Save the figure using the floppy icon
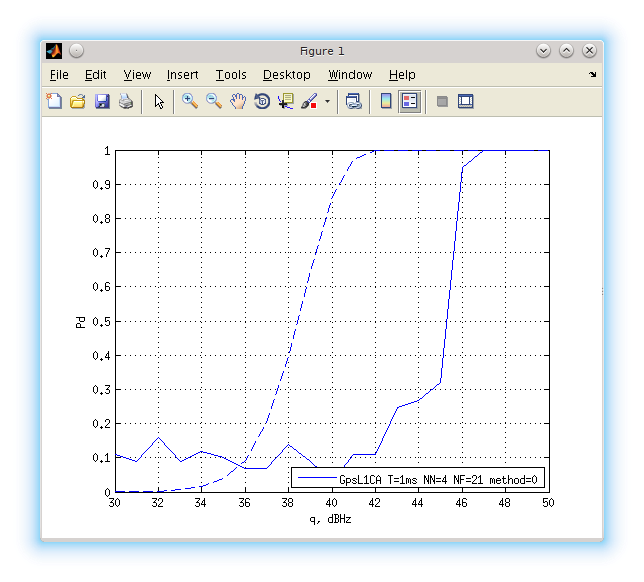 102,101
